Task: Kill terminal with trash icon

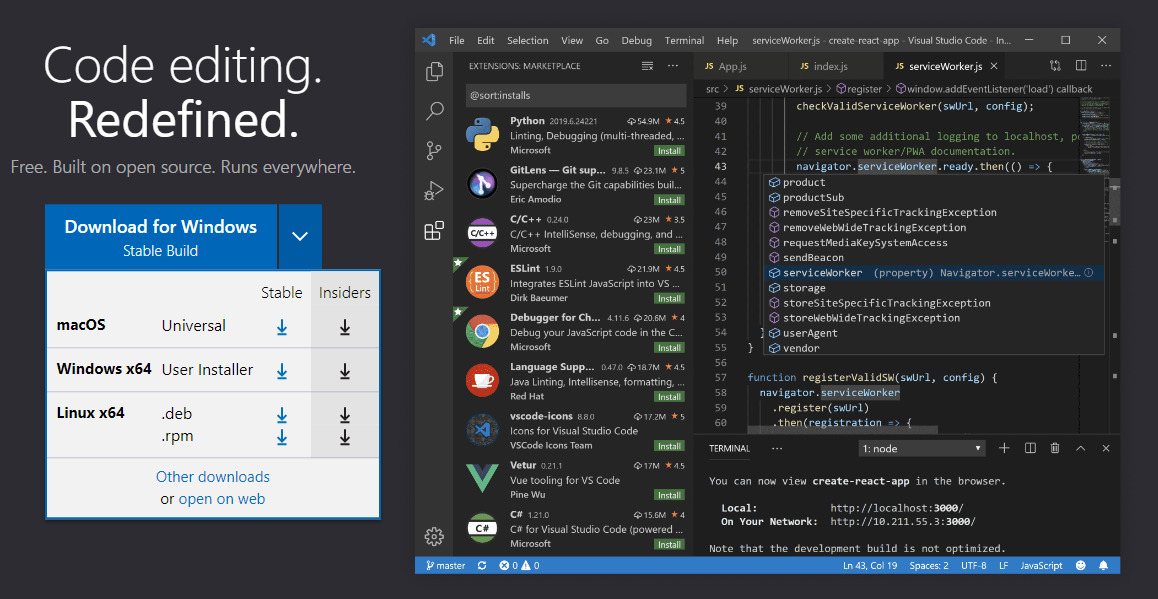Action: pos(1055,448)
